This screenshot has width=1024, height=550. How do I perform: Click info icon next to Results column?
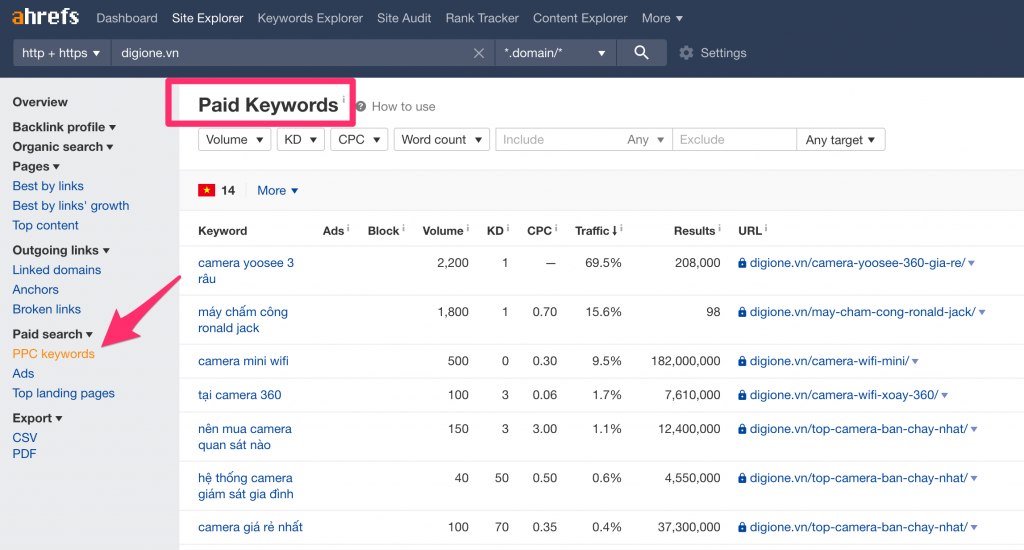[719, 228]
